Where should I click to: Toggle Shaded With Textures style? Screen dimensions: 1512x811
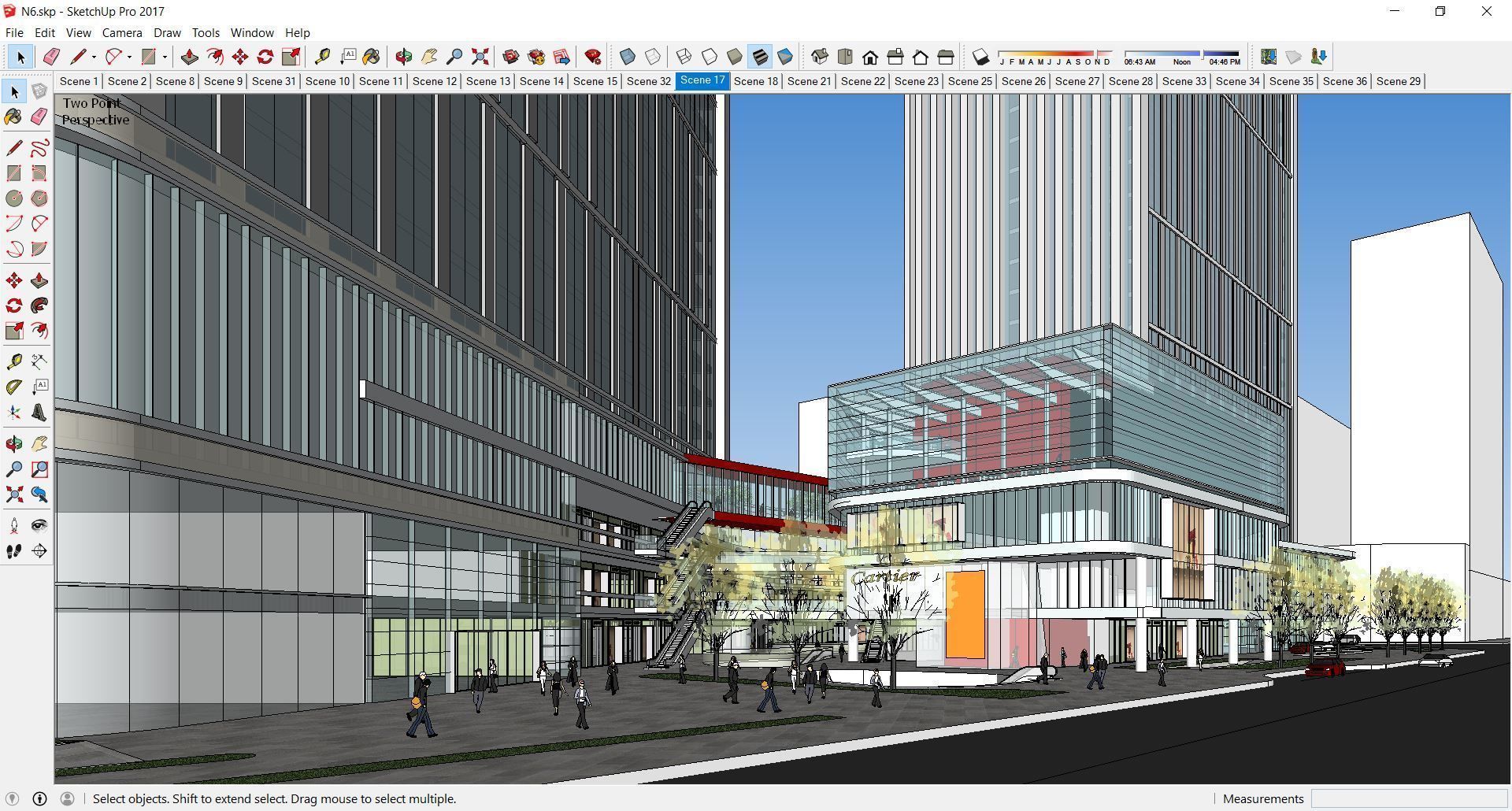(x=760, y=57)
